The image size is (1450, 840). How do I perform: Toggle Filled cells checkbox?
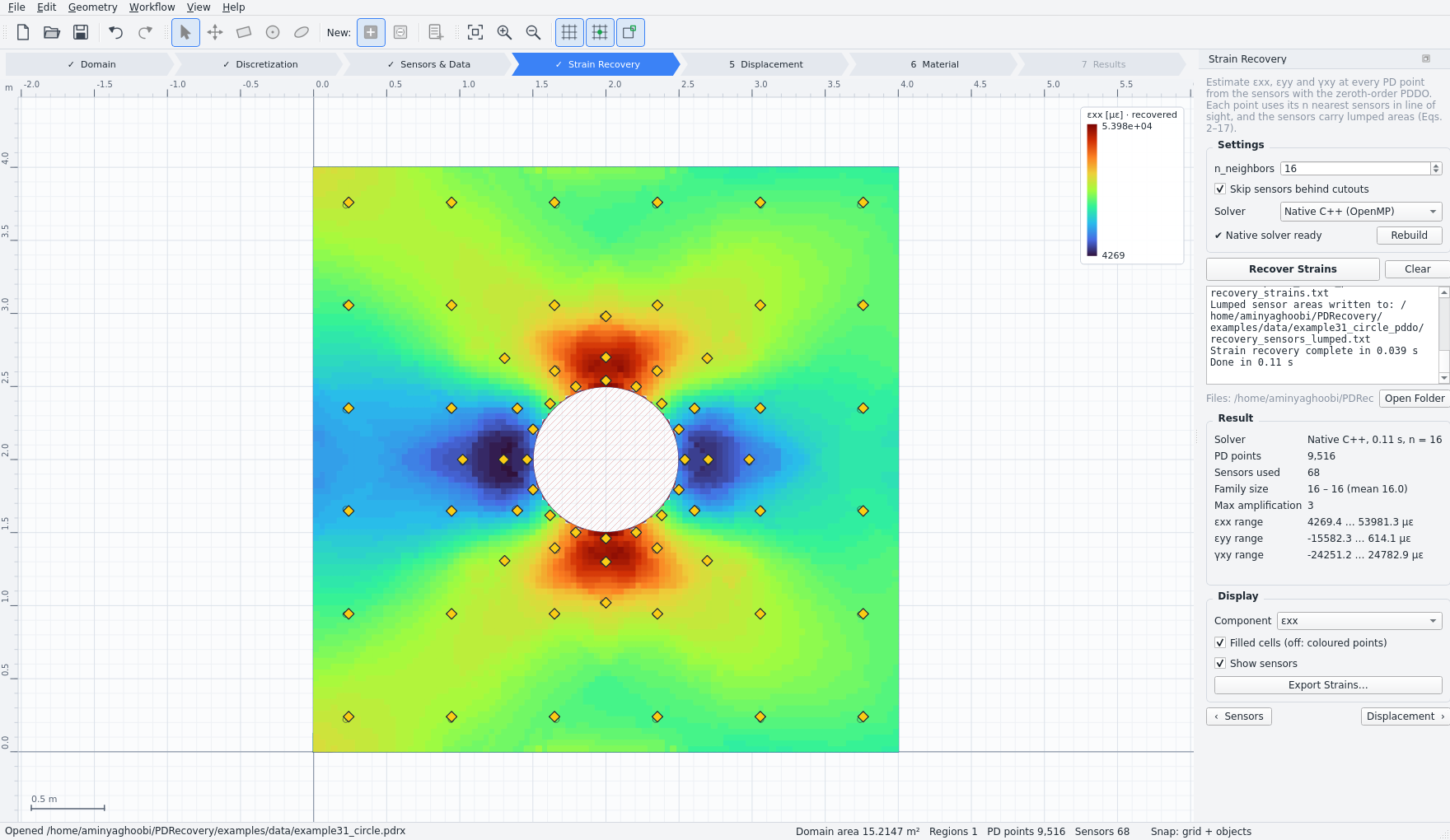point(1220,642)
